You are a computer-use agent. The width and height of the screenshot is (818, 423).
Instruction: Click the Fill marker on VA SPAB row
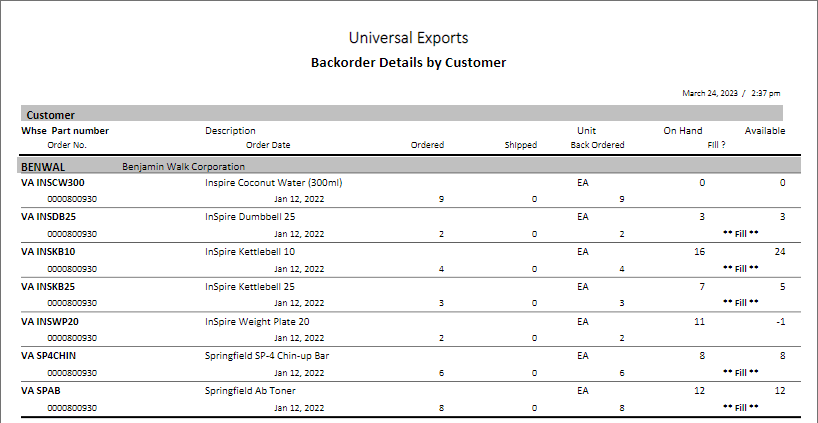point(740,407)
